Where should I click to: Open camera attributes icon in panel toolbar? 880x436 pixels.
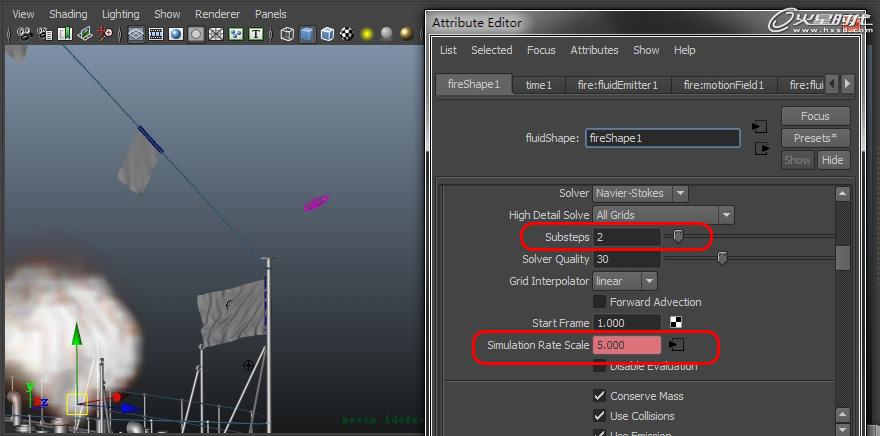(x=45, y=35)
